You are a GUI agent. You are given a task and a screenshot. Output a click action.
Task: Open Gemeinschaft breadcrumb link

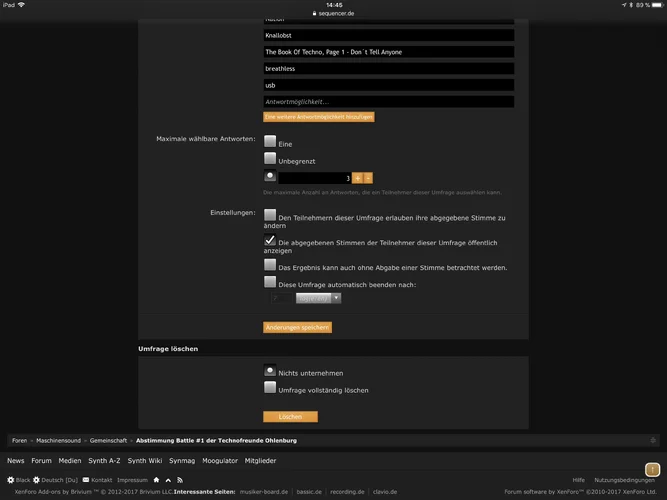click(108, 440)
